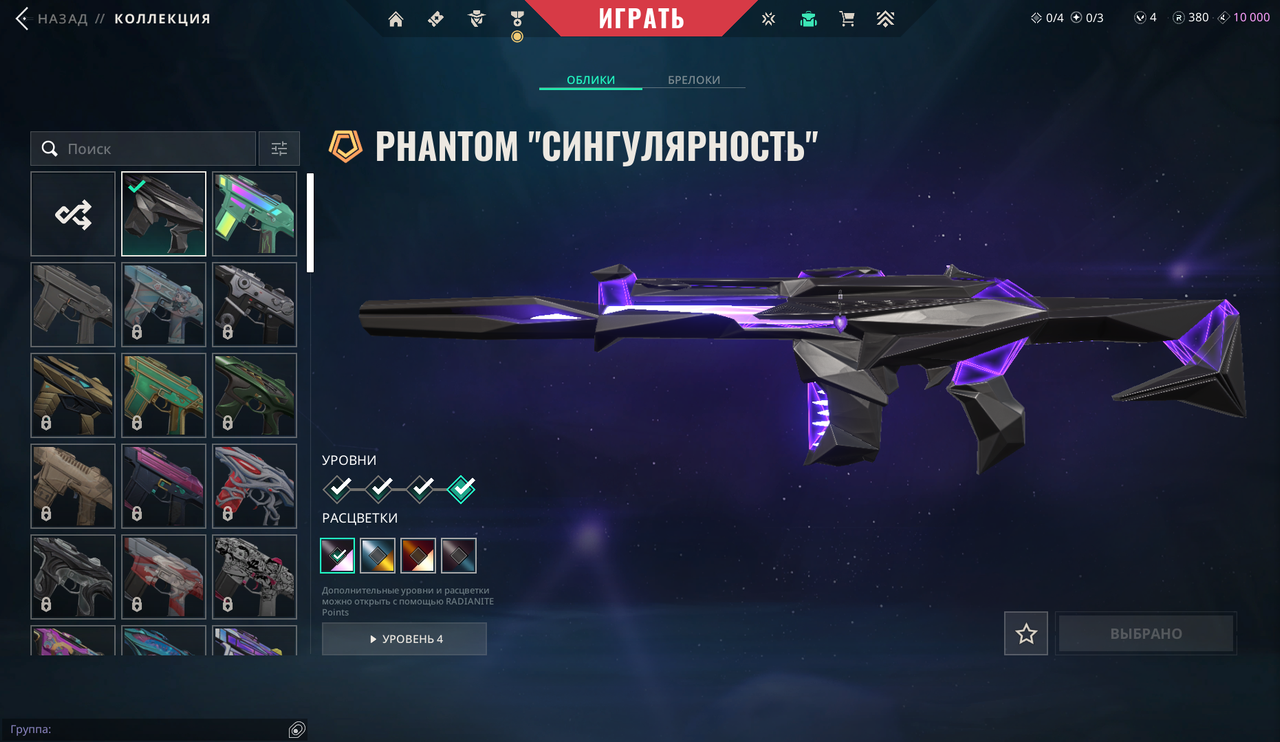Select the second level checkmark diamond
Image resolution: width=1280 pixels, height=742 pixels.
[x=379, y=488]
